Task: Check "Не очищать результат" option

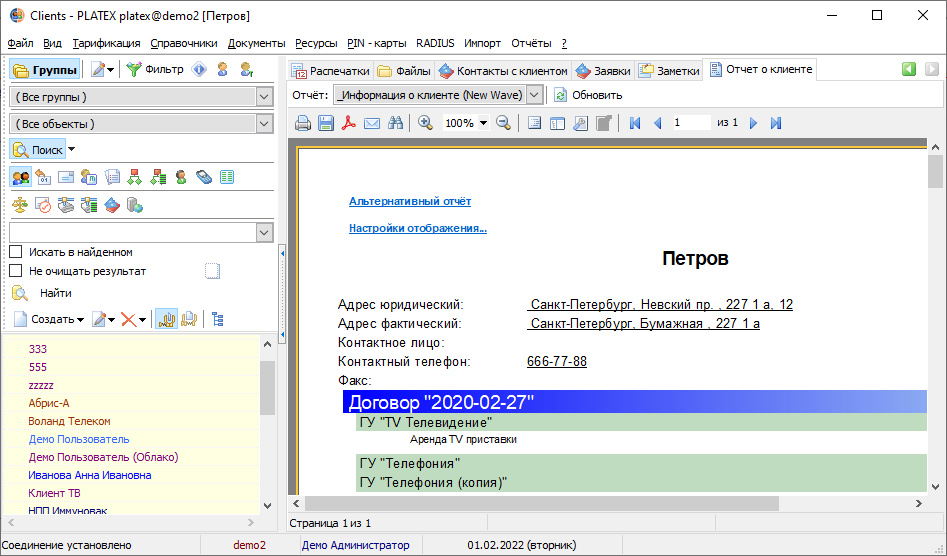Action: 16,271
